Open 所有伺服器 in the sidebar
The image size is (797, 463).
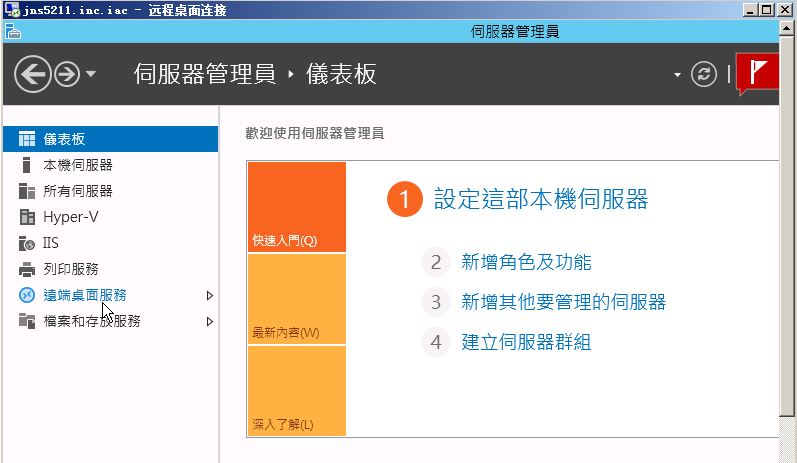pyautogui.click(x=111, y=191)
